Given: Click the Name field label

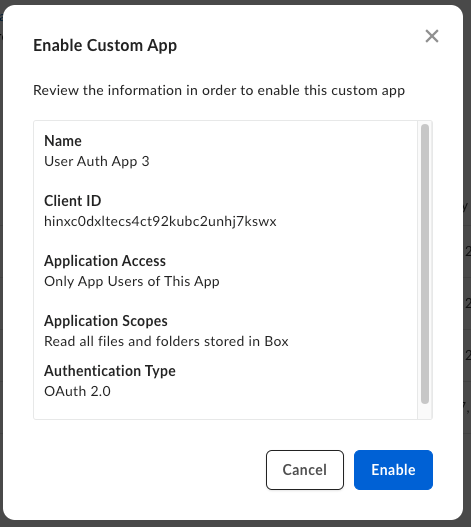Looking at the screenshot, I should coord(63,141).
